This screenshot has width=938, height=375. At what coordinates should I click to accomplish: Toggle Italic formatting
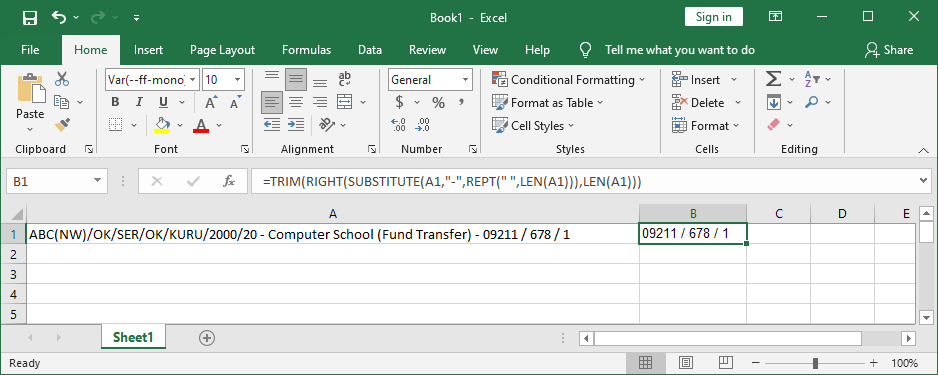coord(139,102)
